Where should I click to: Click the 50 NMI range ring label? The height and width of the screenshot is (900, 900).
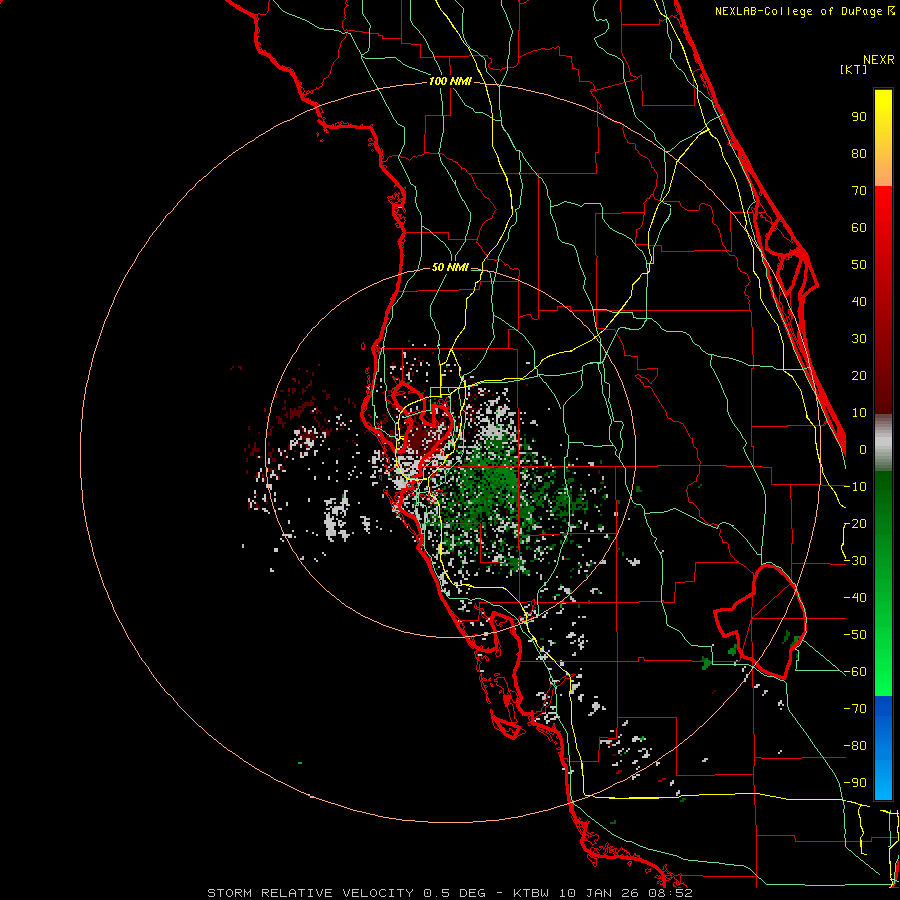click(x=450, y=267)
